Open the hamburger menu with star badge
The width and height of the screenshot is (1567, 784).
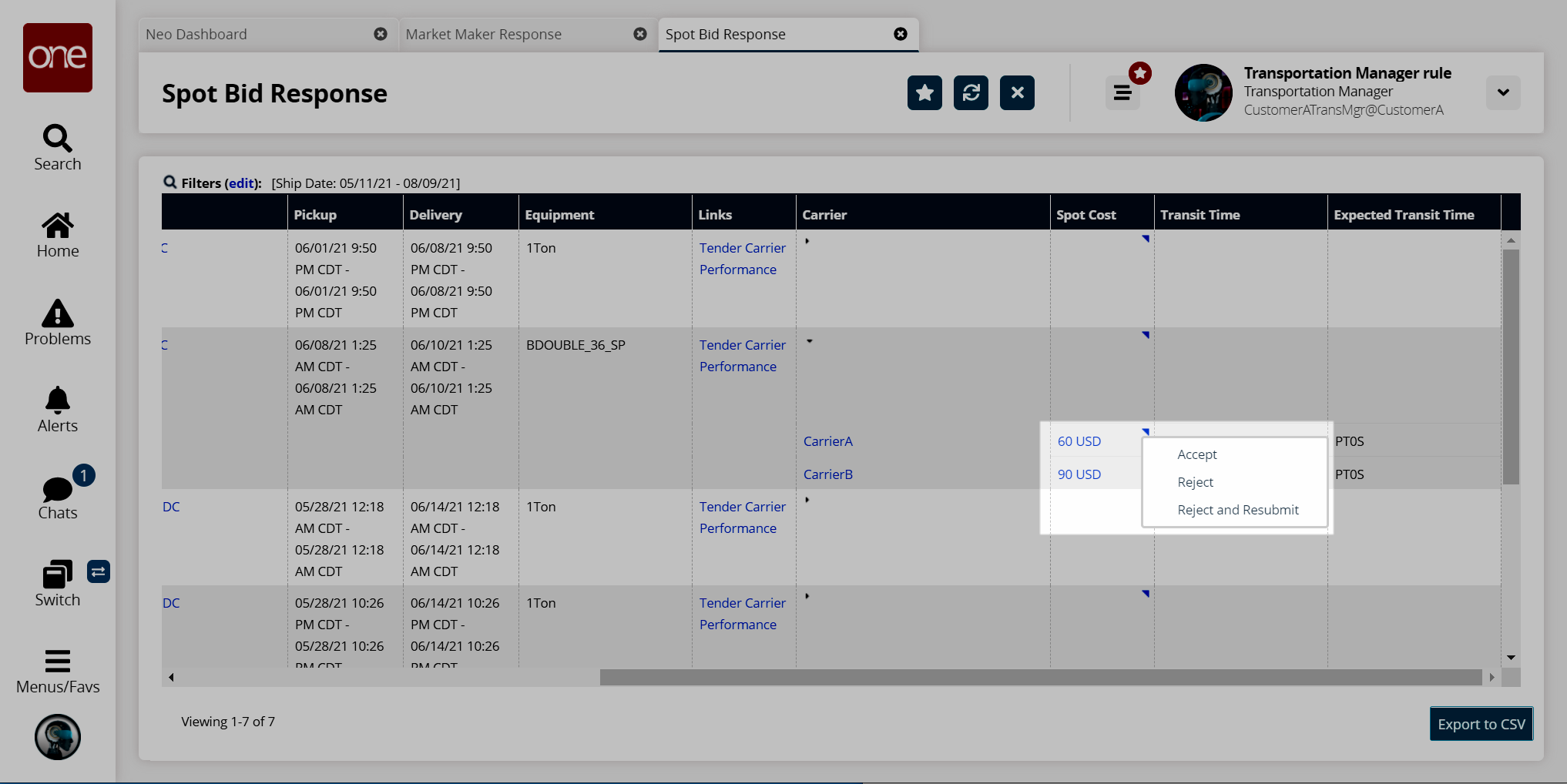click(x=1123, y=93)
